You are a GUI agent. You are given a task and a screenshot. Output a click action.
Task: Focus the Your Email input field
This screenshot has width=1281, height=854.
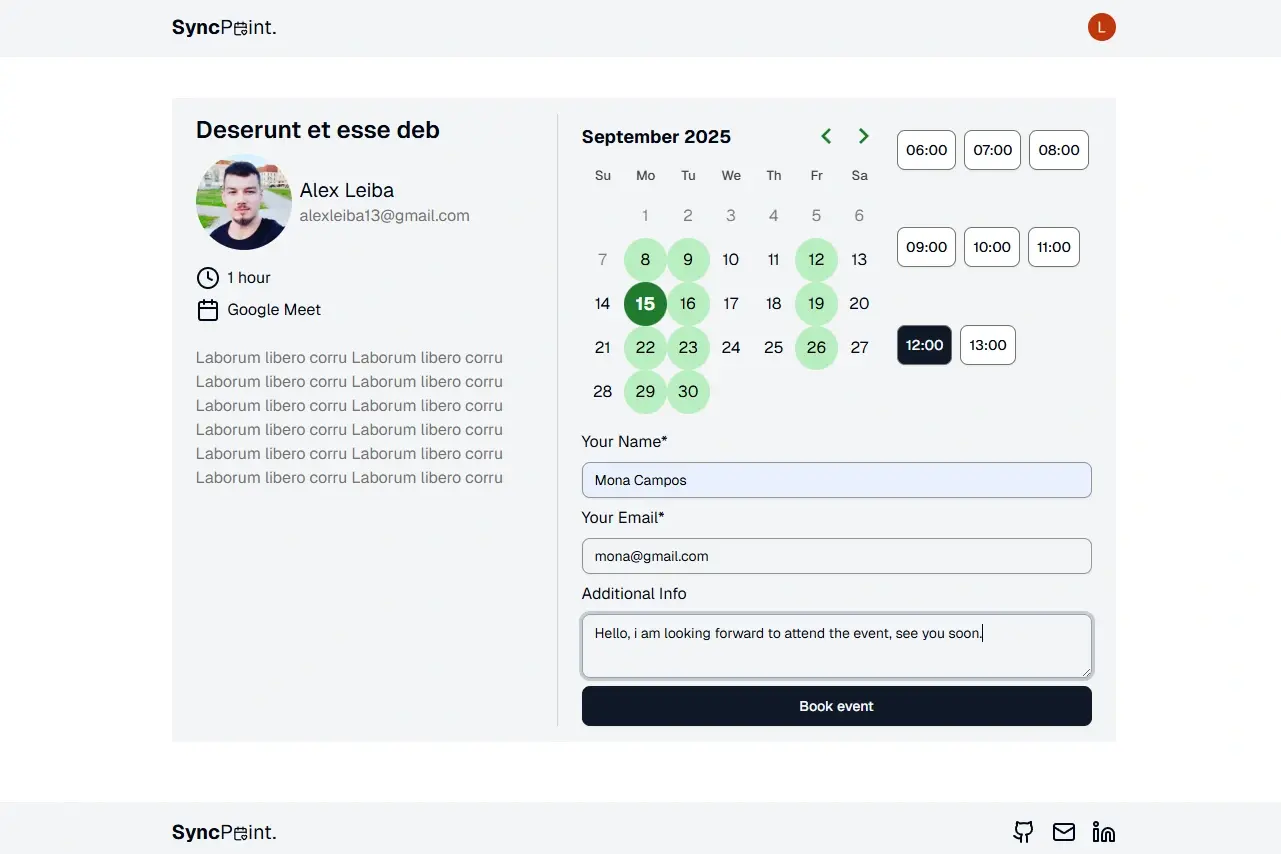click(x=836, y=556)
